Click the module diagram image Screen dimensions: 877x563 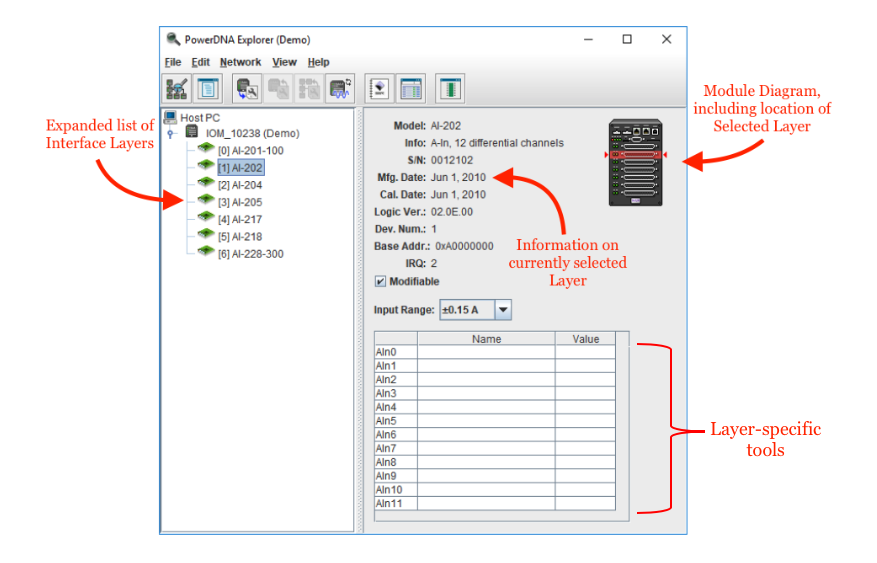tap(635, 163)
